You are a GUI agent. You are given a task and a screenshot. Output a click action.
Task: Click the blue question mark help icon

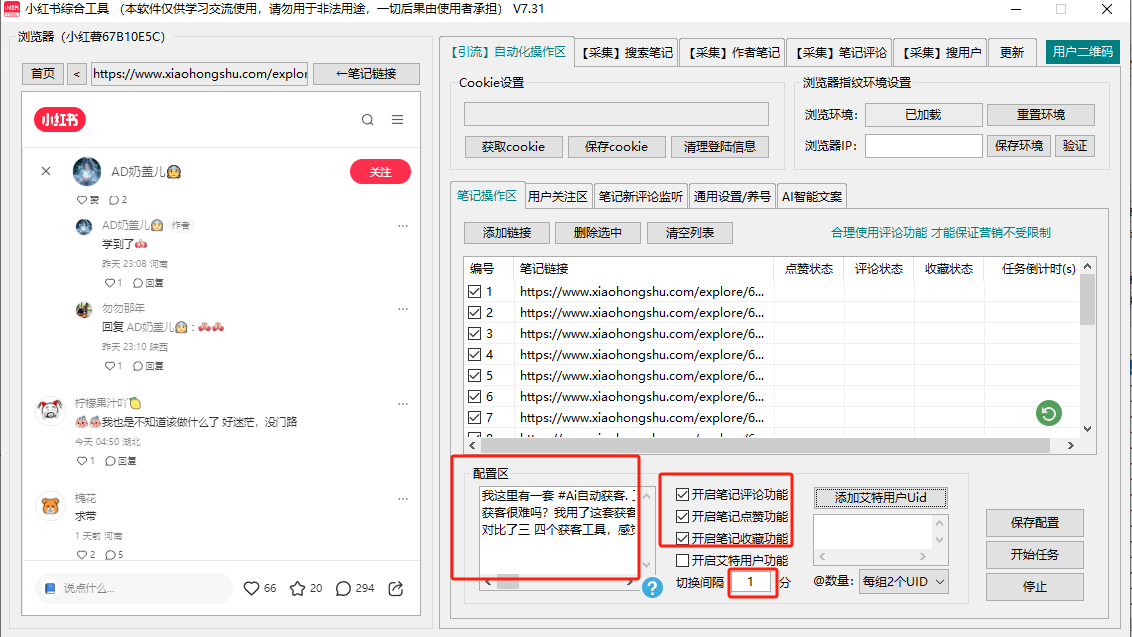652,588
